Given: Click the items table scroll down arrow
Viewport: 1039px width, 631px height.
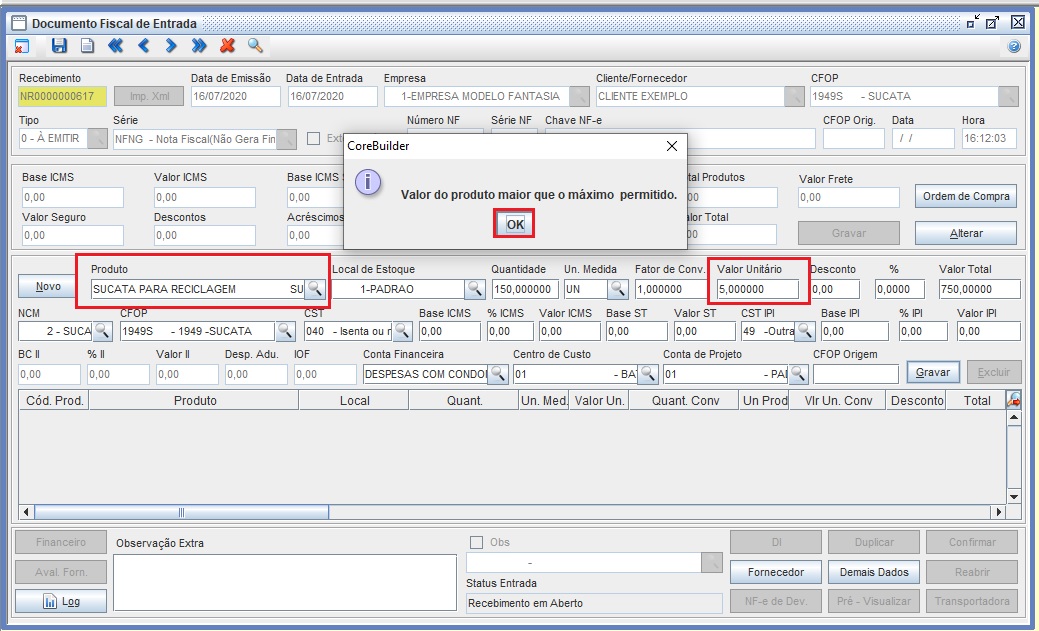Looking at the screenshot, I should [x=1013, y=497].
